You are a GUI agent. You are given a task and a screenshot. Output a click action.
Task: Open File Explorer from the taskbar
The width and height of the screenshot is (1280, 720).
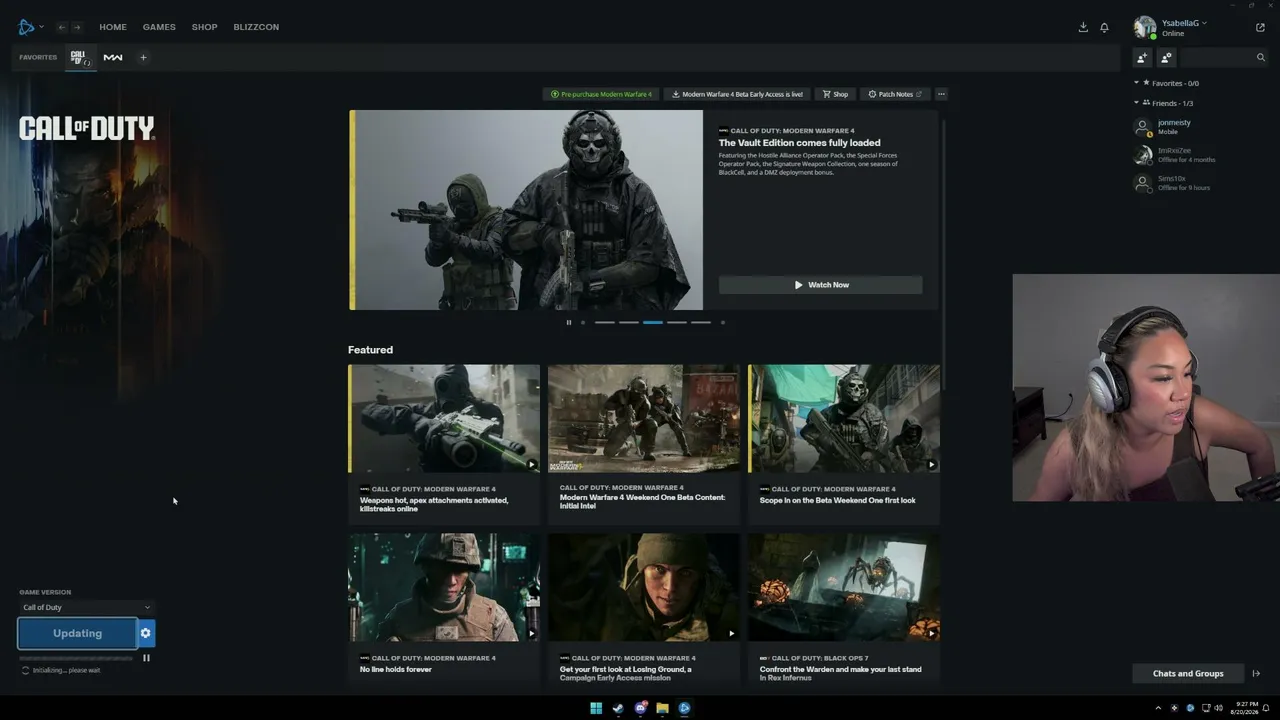[662, 708]
